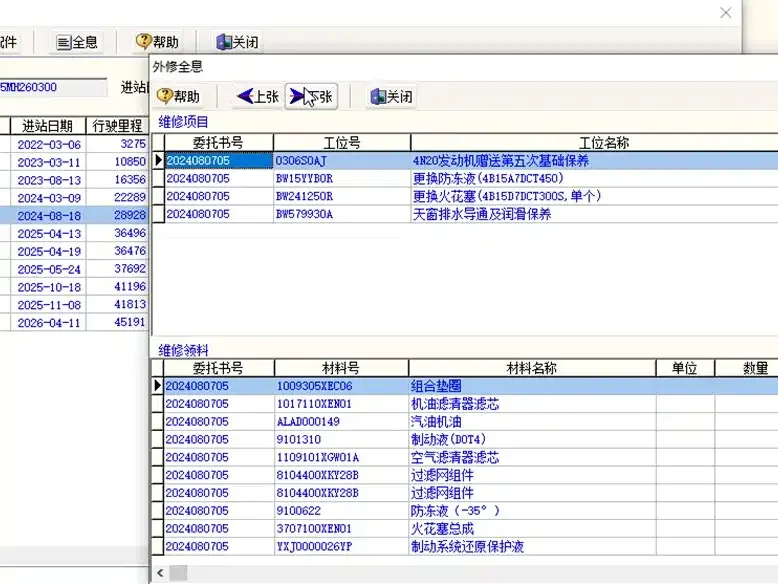Go to next record with 下张

pyautogui.click(x=311, y=96)
